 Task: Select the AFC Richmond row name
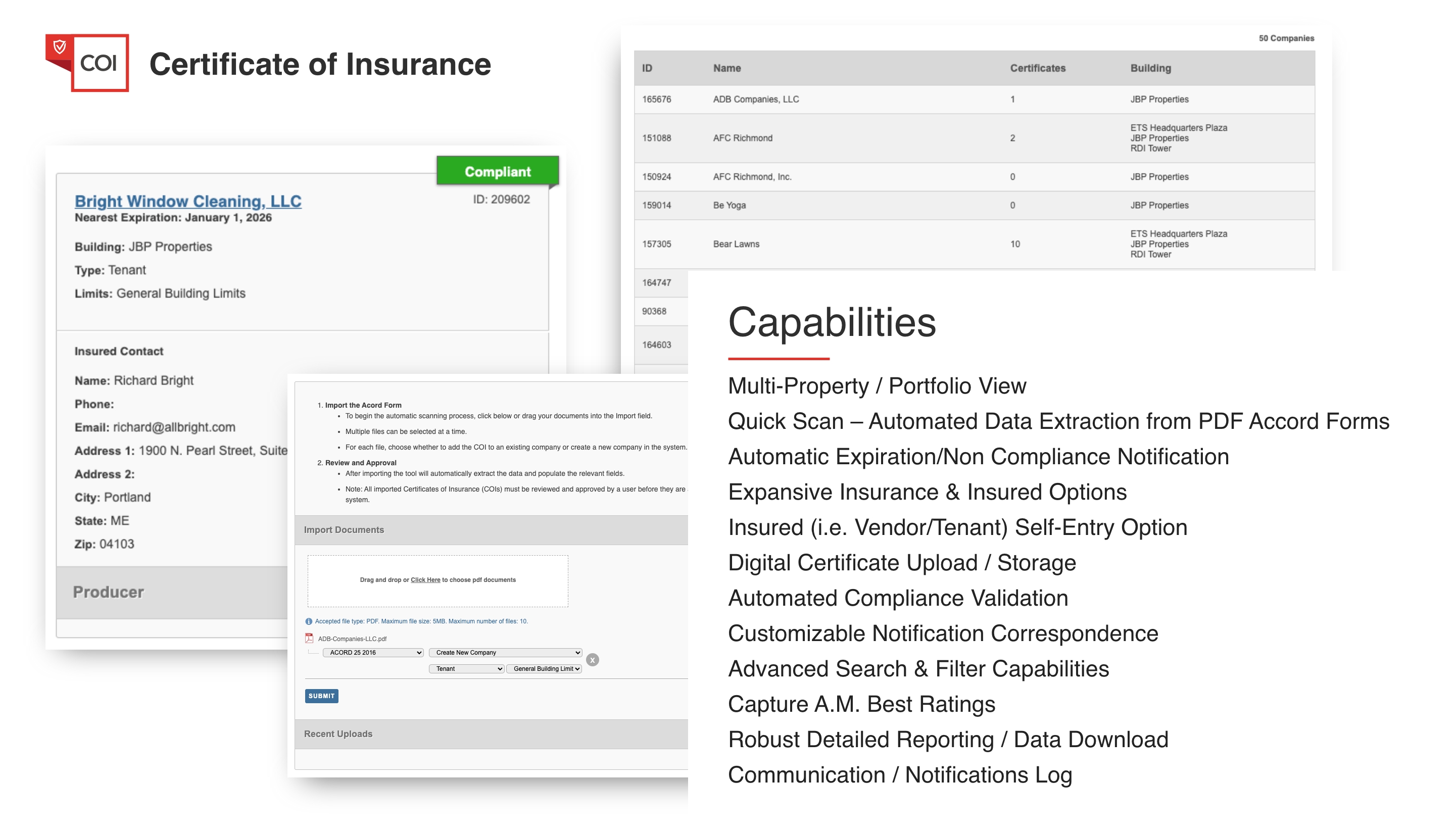[742, 137]
